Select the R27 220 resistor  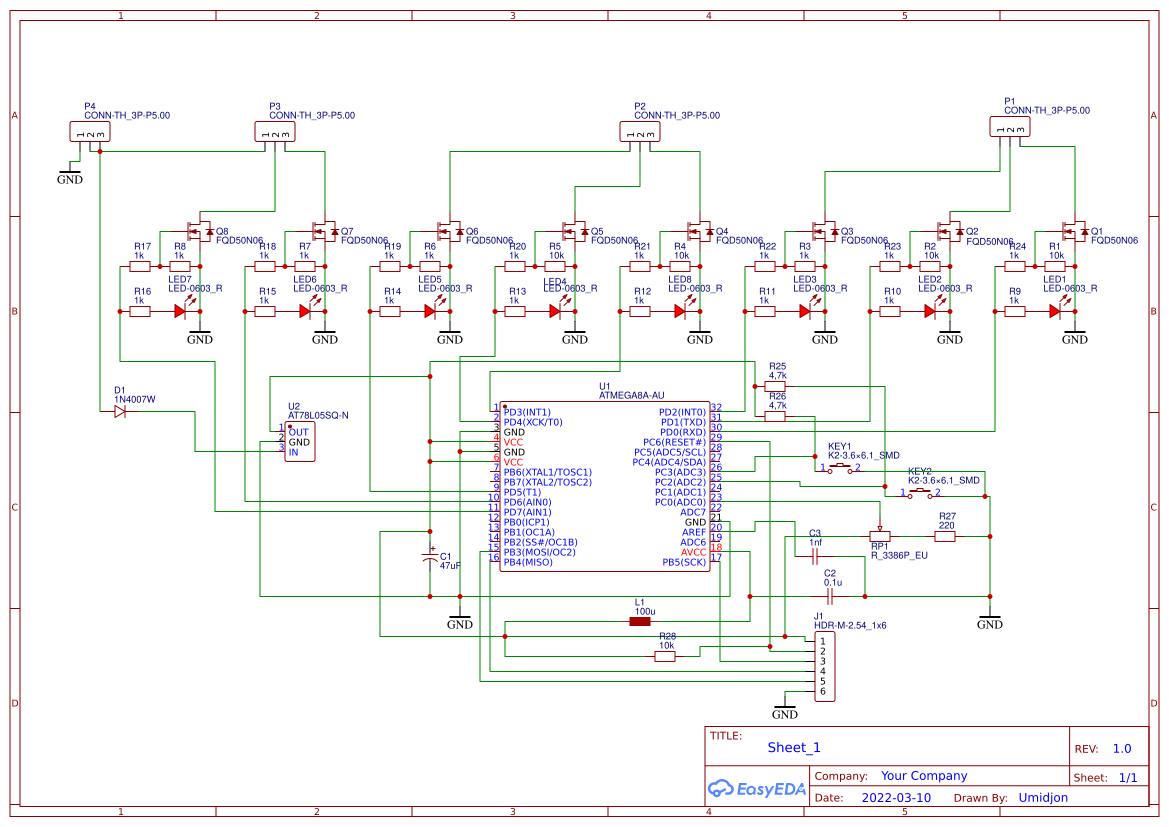[945, 536]
